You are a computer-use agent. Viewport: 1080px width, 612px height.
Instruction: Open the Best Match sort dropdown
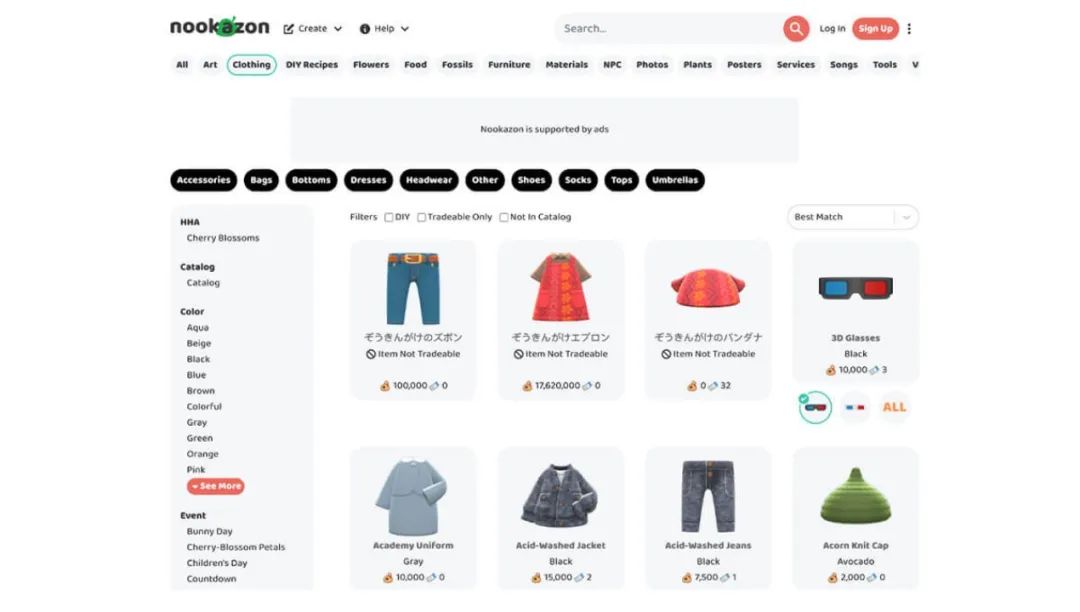point(853,217)
